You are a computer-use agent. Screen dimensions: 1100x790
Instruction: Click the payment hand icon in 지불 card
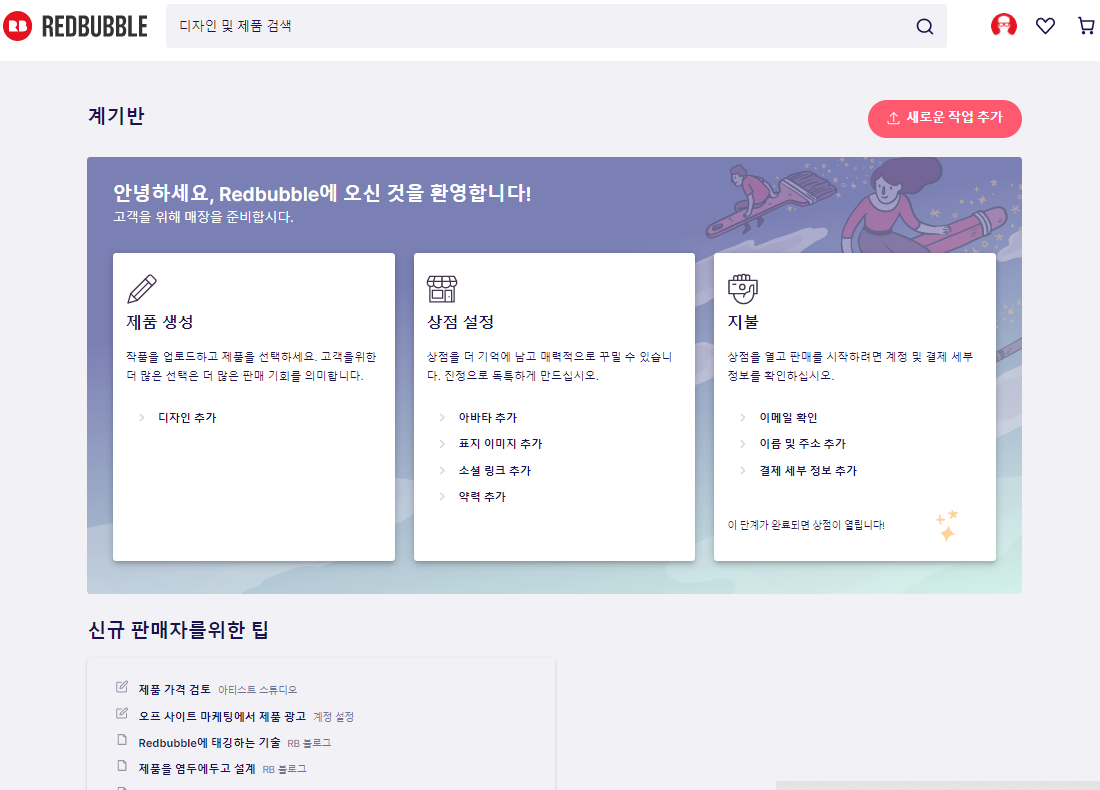tap(743, 288)
